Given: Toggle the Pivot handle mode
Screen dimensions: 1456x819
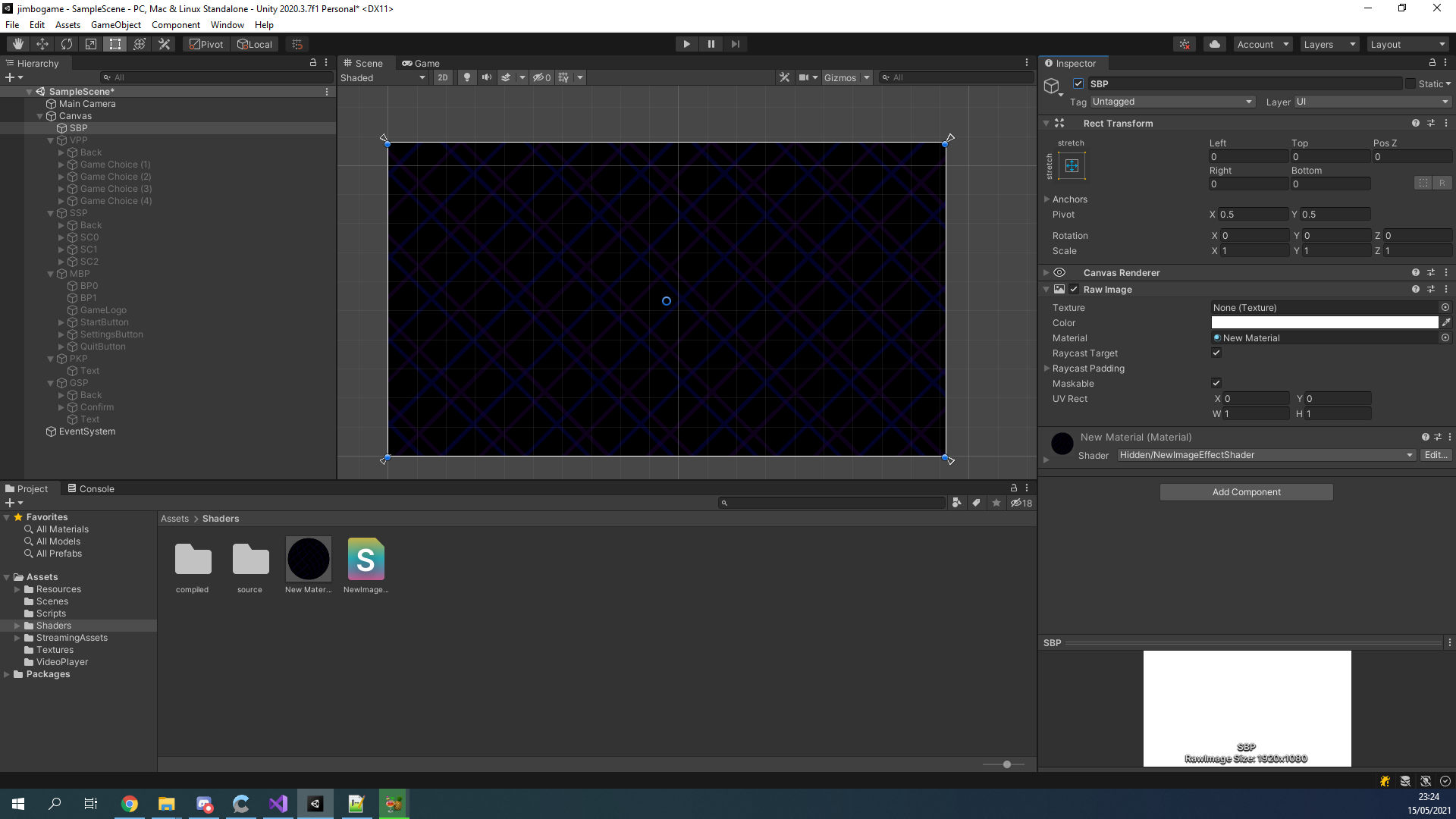Looking at the screenshot, I should (205, 43).
